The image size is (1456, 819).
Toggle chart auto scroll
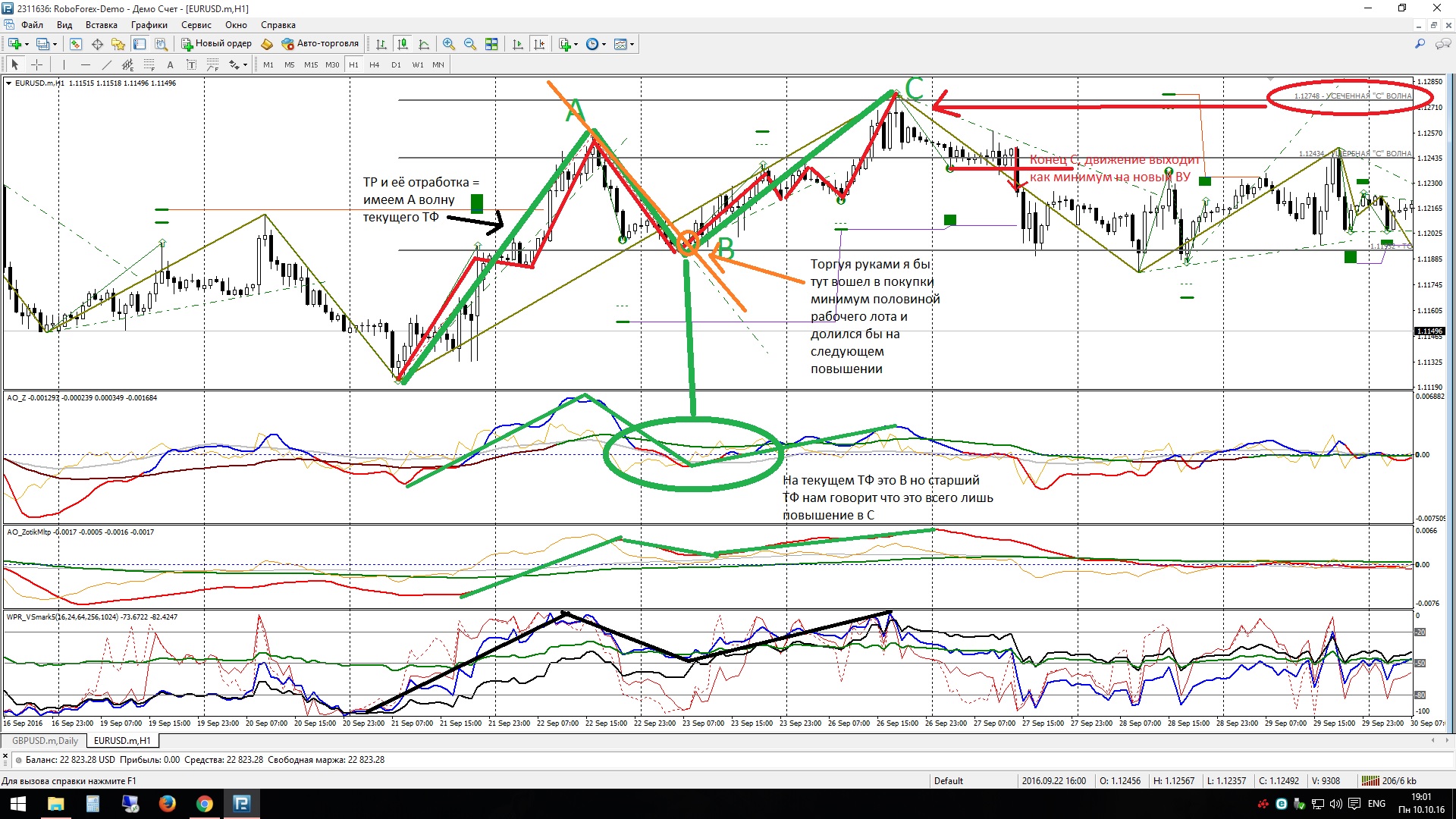[518, 44]
